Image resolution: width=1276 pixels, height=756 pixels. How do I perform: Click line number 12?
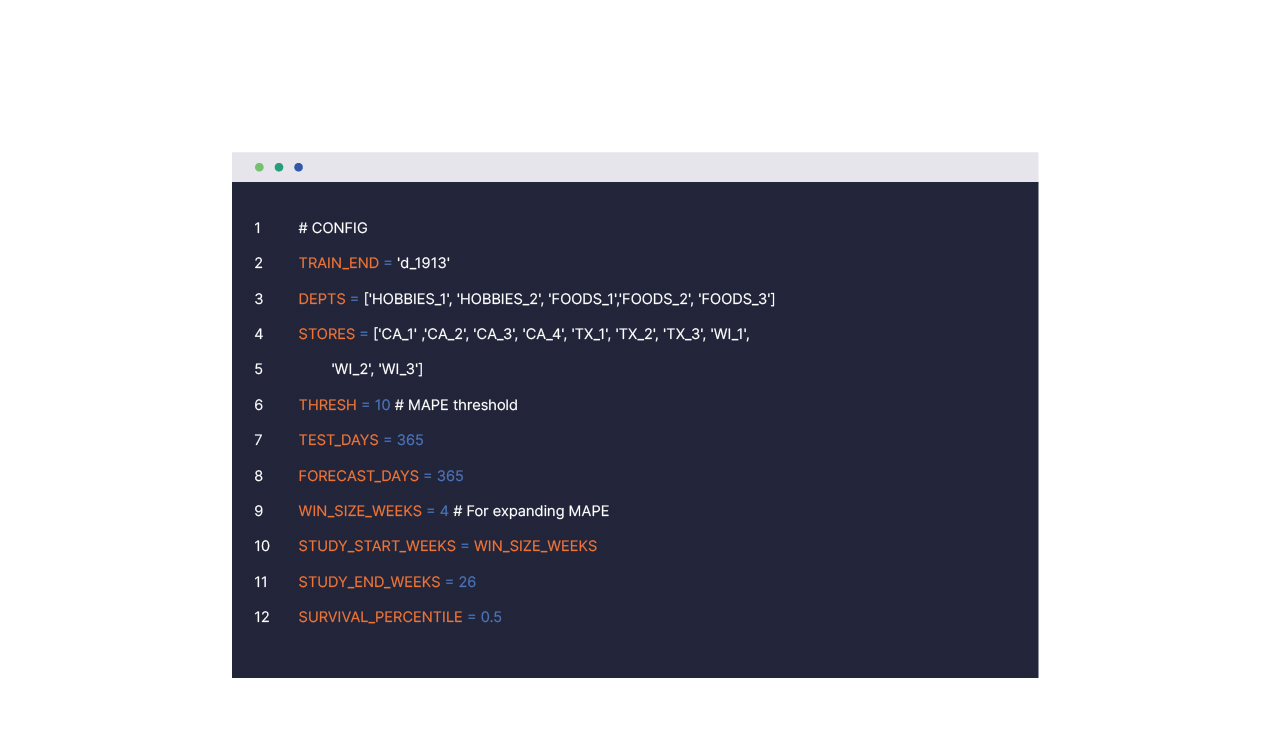pyautogui.click(x=262, y=617)
